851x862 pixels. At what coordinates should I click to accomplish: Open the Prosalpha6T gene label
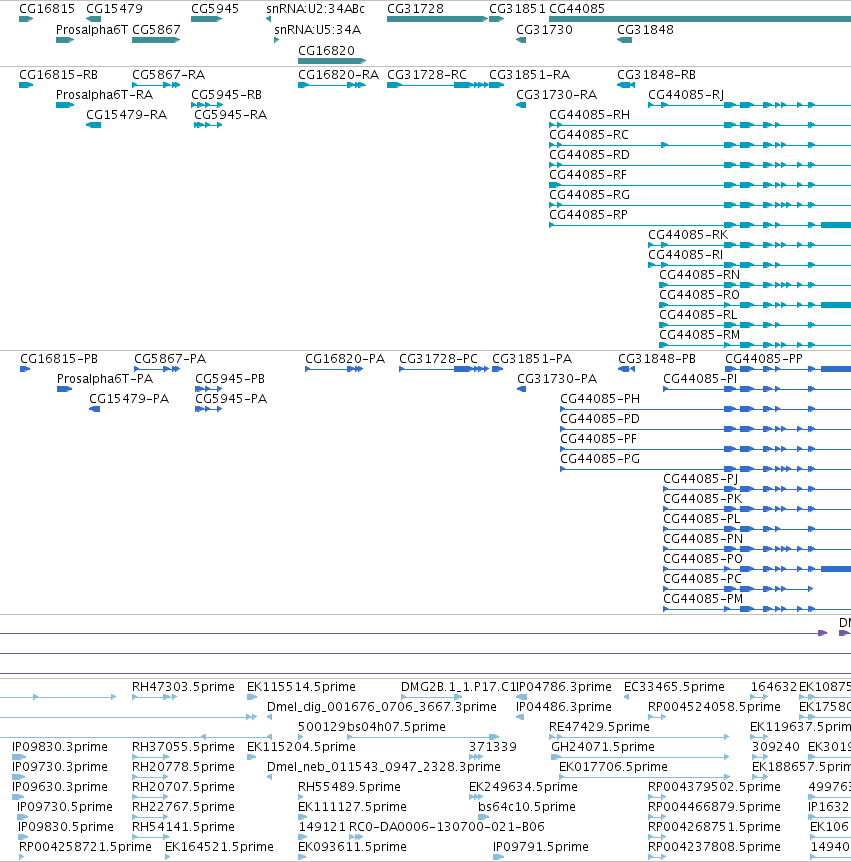point(92,30)
